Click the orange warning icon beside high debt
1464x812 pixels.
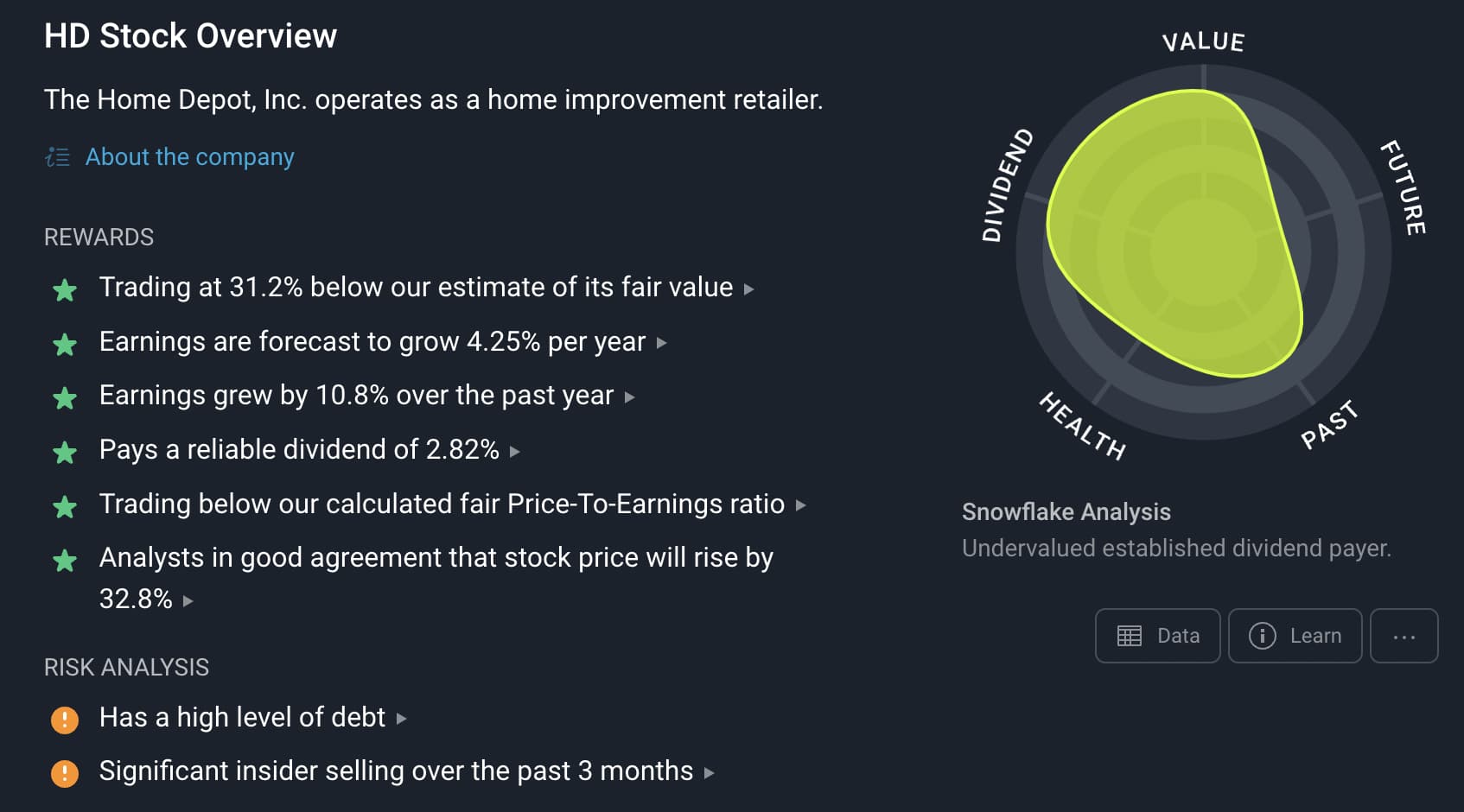[65, 719]
